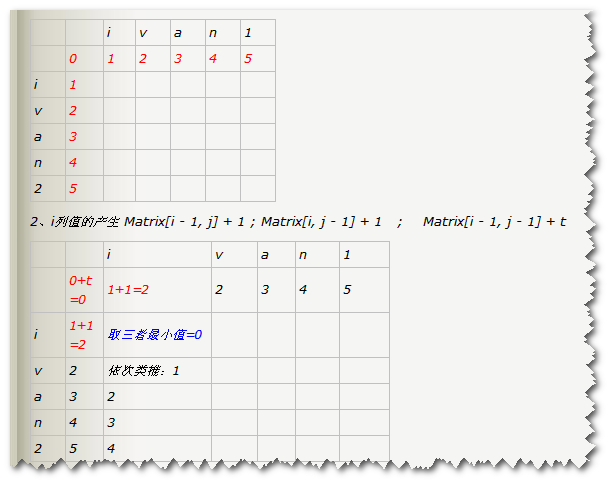Click row label 'v' in second table
Image resolution: width=613 pixels, height=486 pixels.
tap(38, 371)
